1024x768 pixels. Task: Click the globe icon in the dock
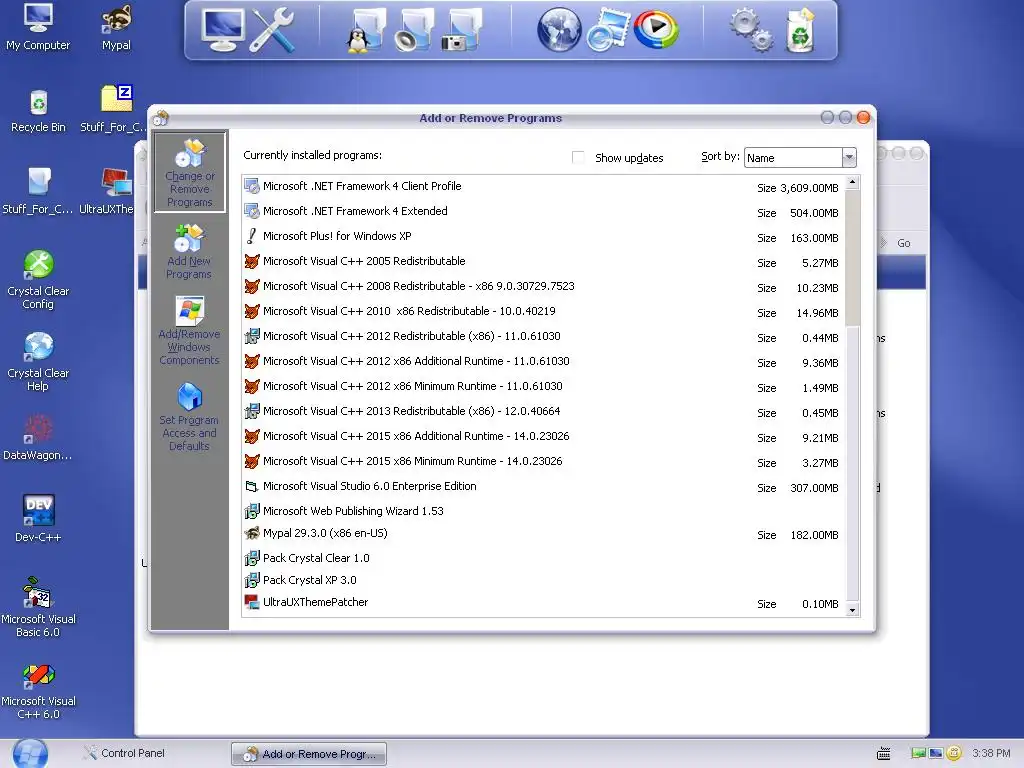[x=559, y=29]
